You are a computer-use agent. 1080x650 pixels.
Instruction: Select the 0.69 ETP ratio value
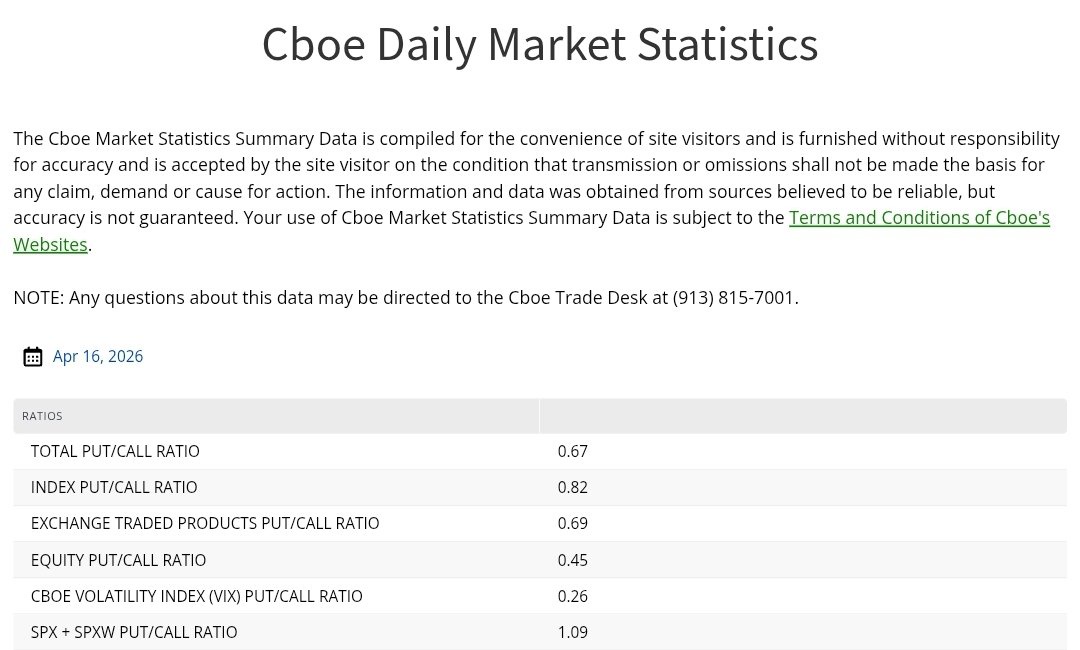point(572,523)
